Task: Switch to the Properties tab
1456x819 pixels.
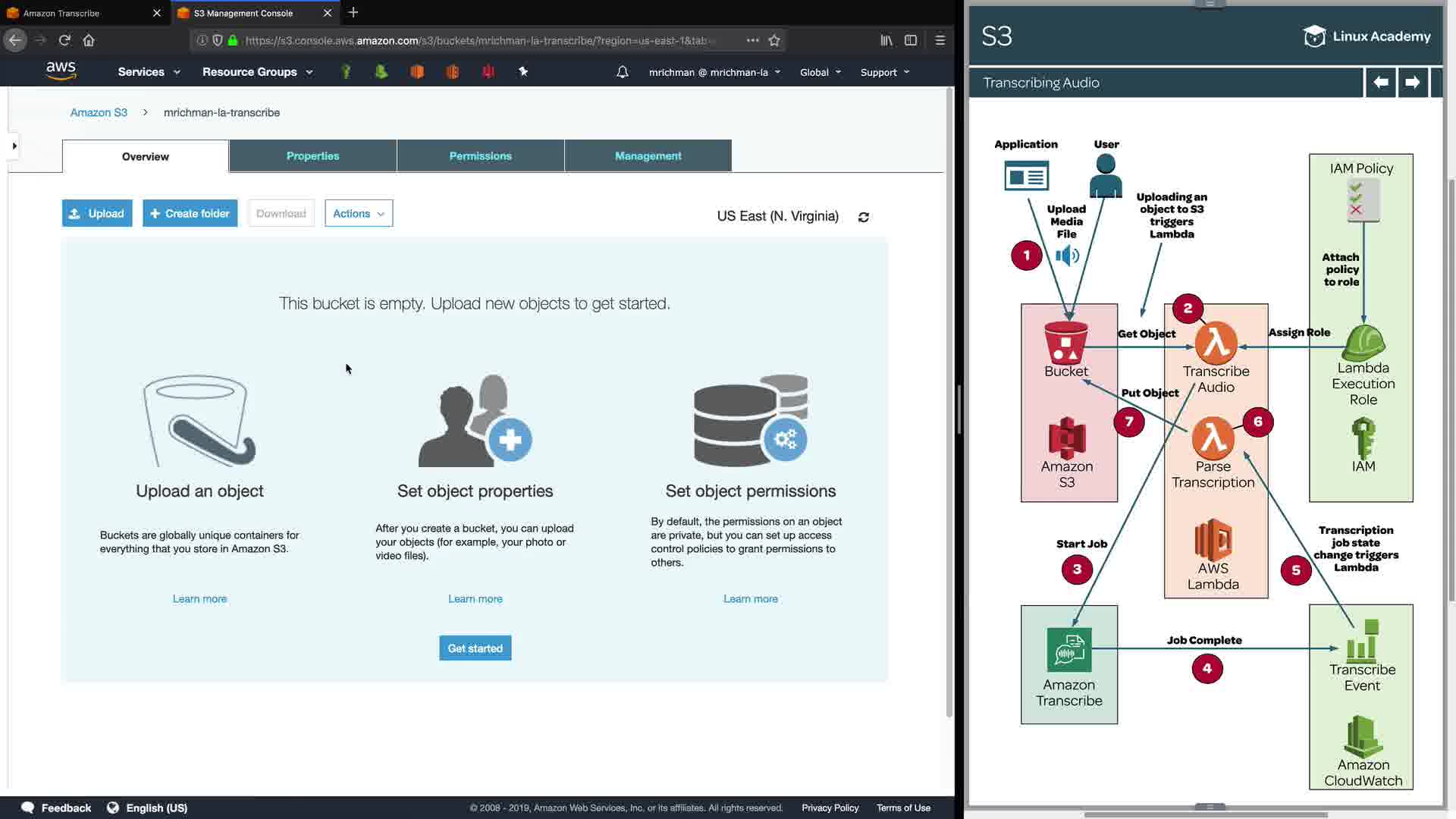Action: [312, 155]
